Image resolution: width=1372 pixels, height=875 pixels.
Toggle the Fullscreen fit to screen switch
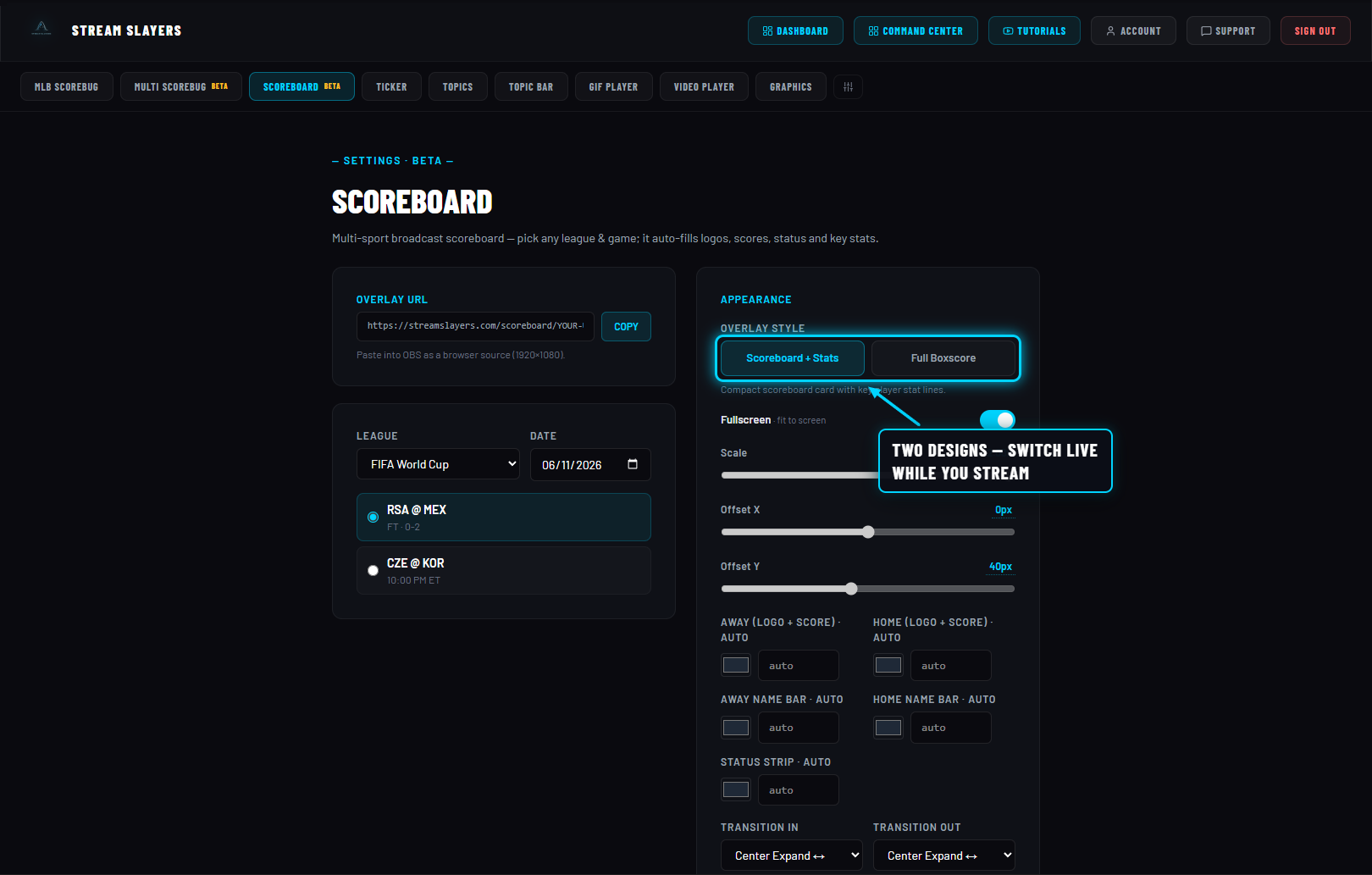point(997,420)
